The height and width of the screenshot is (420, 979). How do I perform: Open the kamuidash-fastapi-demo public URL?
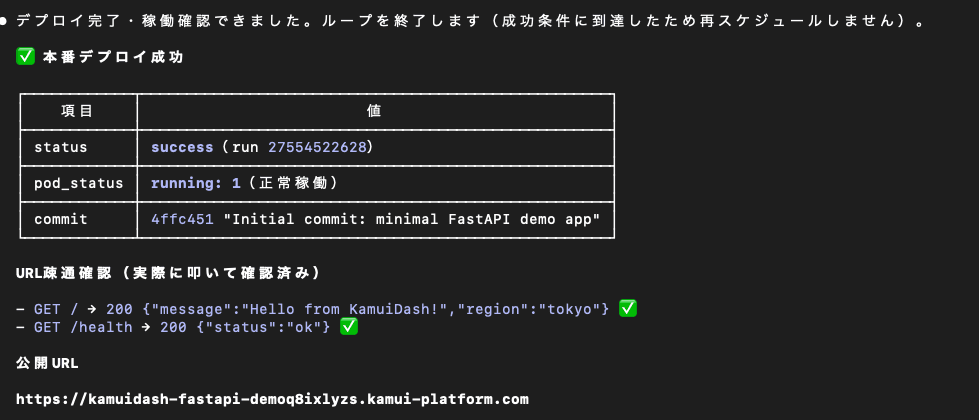pos(272,399)
